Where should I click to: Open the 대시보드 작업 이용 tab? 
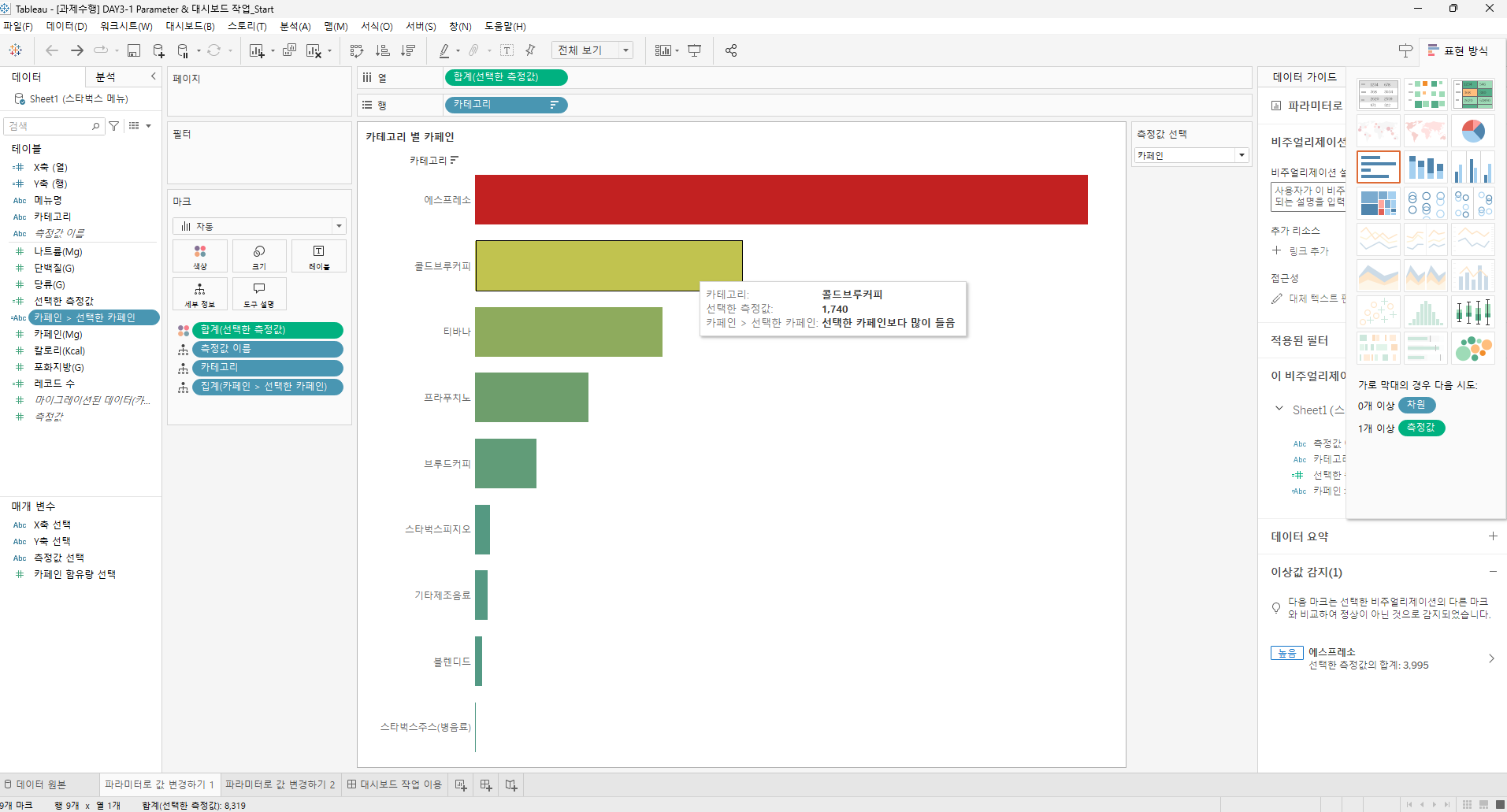click(395, 784)
